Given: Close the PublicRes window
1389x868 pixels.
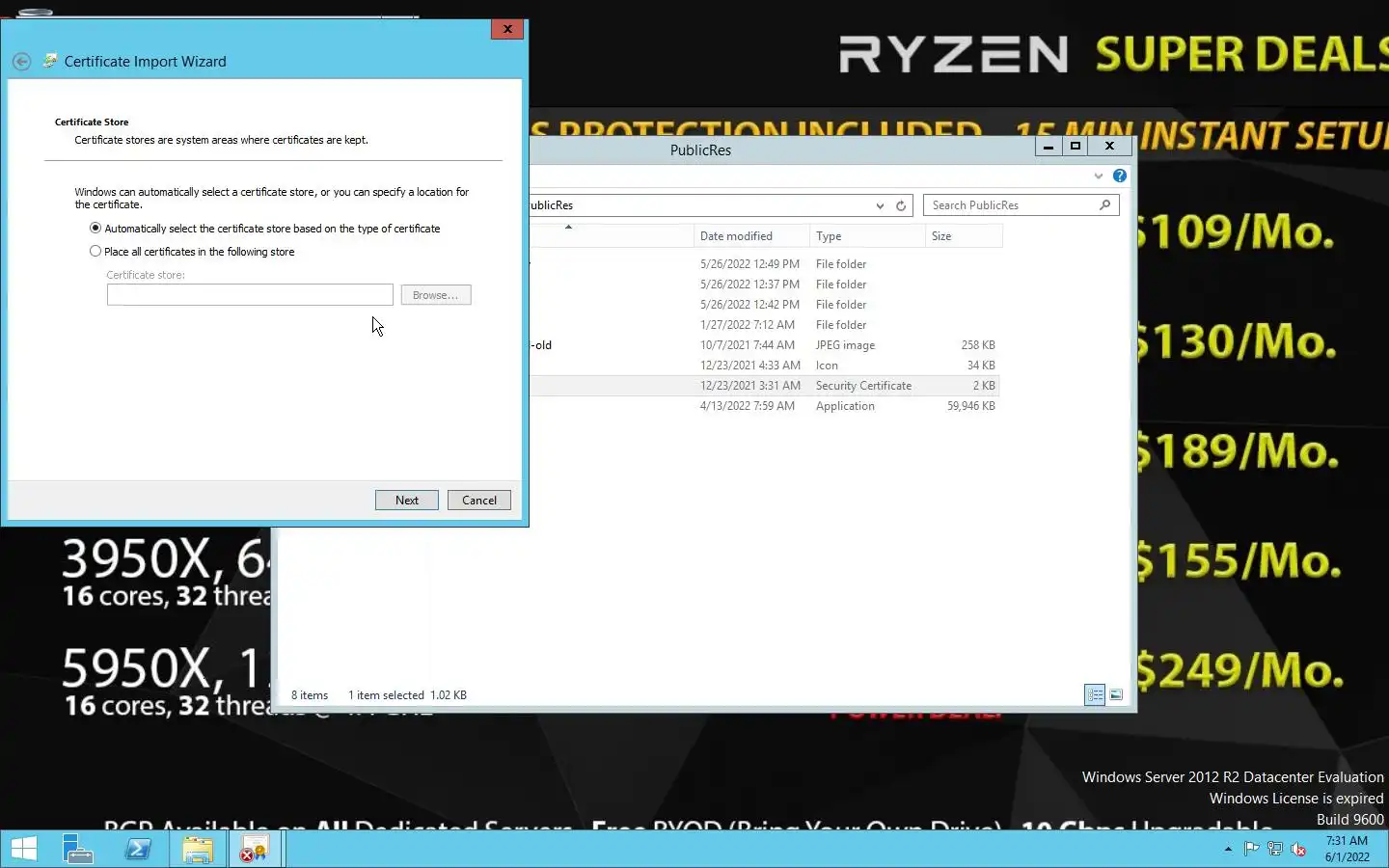Looking at the screenshot, I should click(x=1110, y=147).
